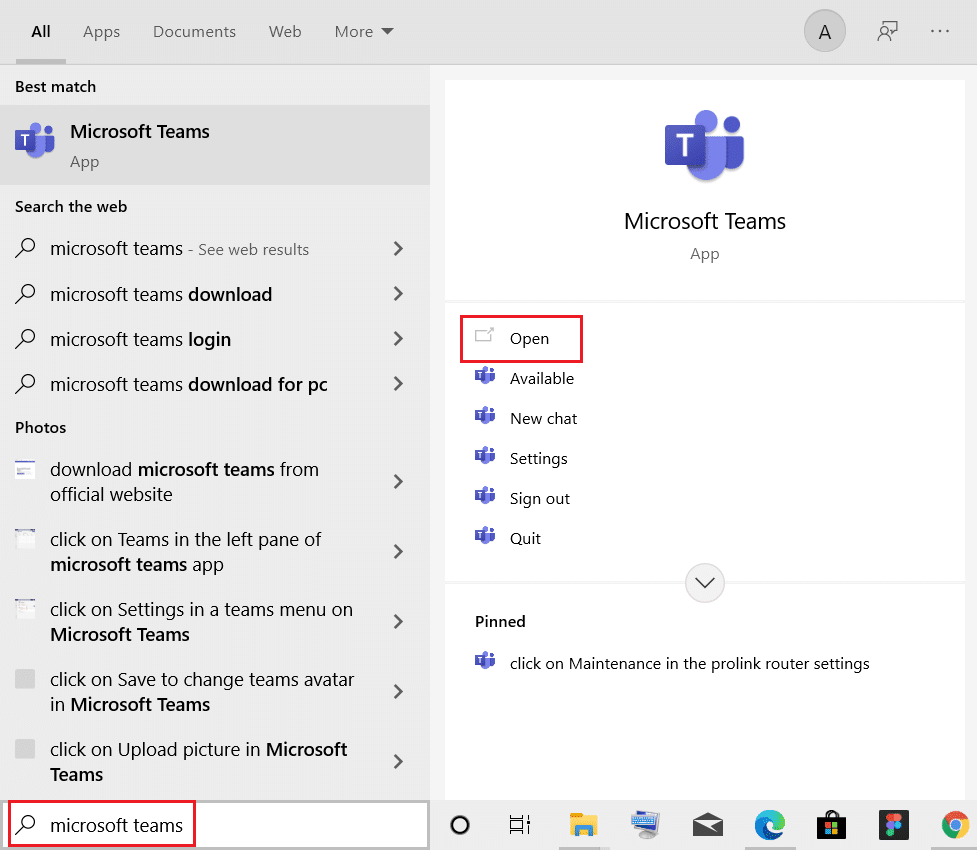
Task: Open Microsoft Edge from the taskbar
Action: click(769, 825)
